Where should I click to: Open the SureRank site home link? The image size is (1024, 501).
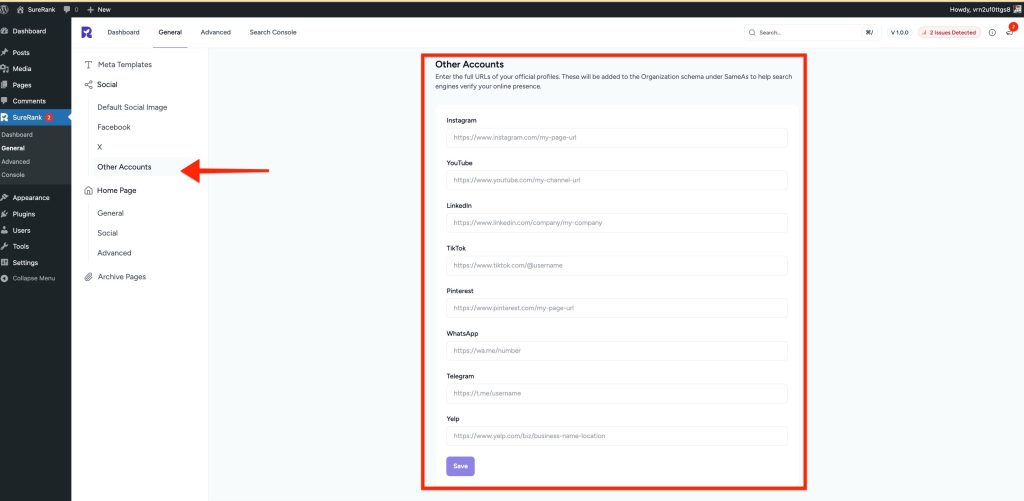coord(37,10)
